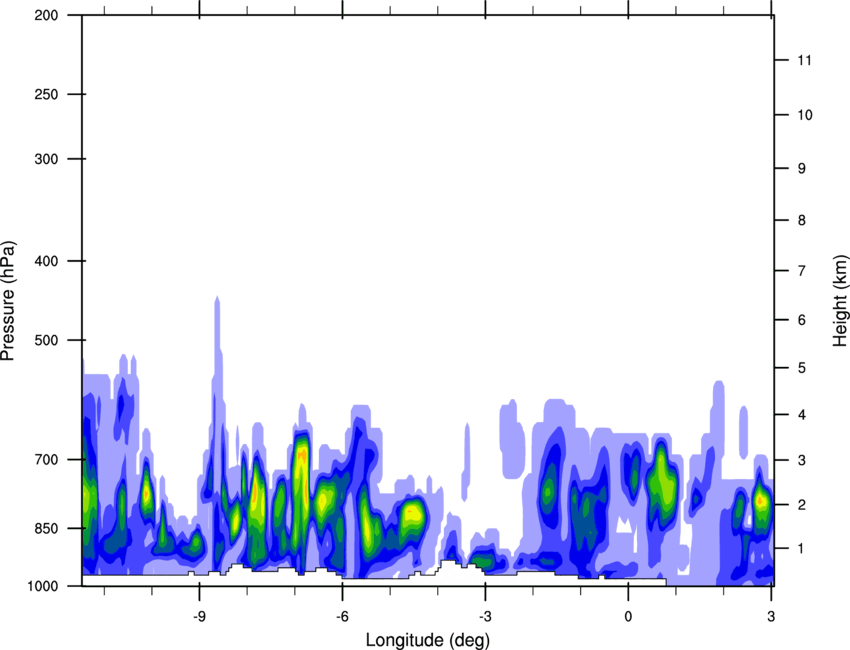Click the longitude tick label 3
This screenshot has width=850, height=650.
pos(771,616)
